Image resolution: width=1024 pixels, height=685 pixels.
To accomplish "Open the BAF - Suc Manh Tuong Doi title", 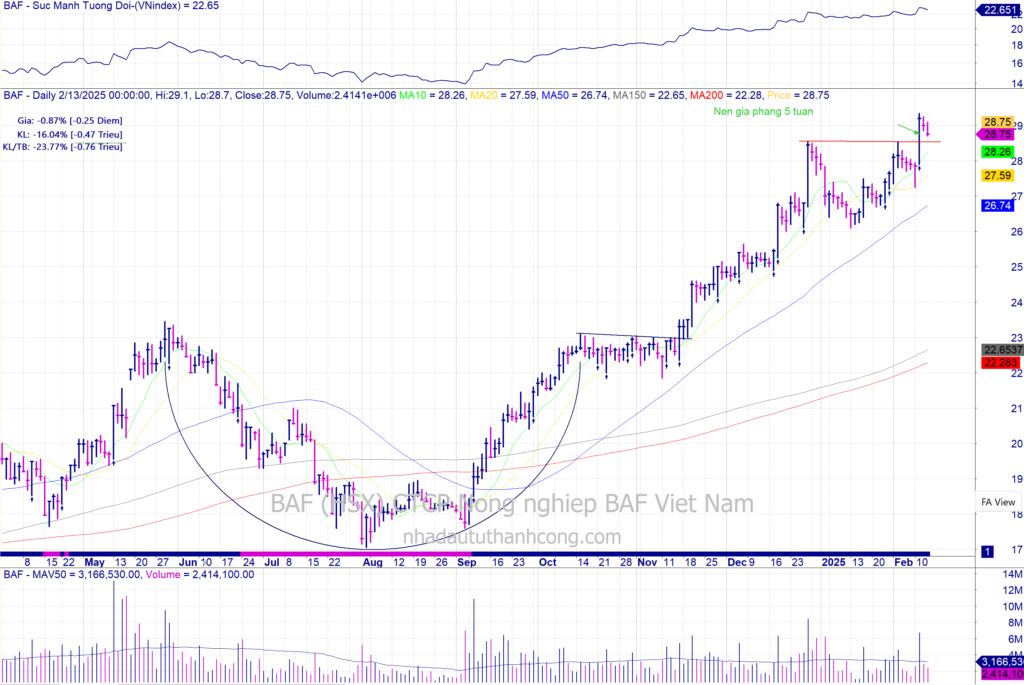I will [x=110, y=6].
